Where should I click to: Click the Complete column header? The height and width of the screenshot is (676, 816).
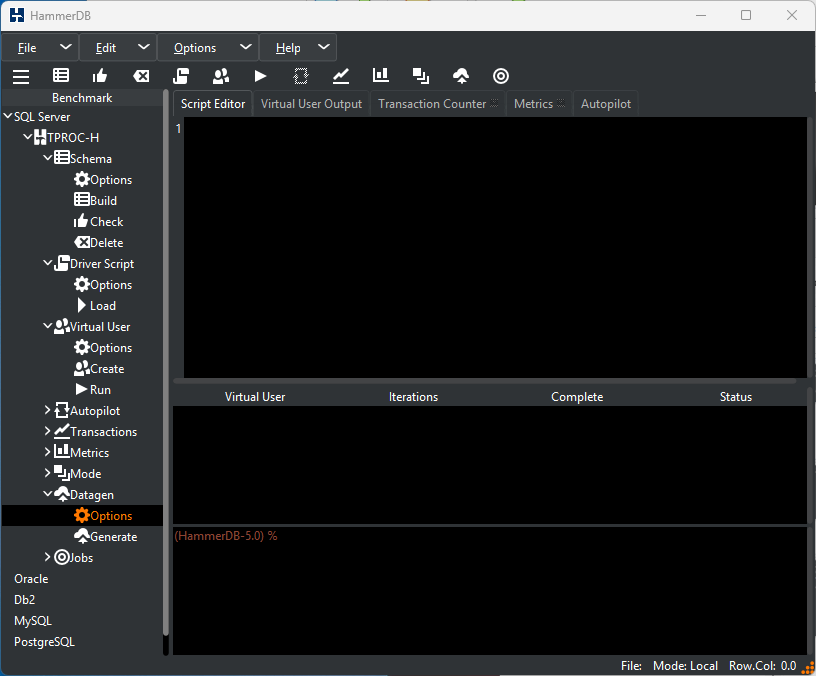coord(577,397)
